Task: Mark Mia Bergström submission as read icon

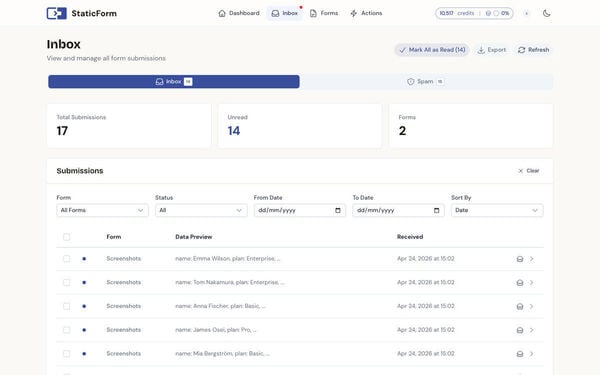Action: pyautogui.click(x=520, y=354)
